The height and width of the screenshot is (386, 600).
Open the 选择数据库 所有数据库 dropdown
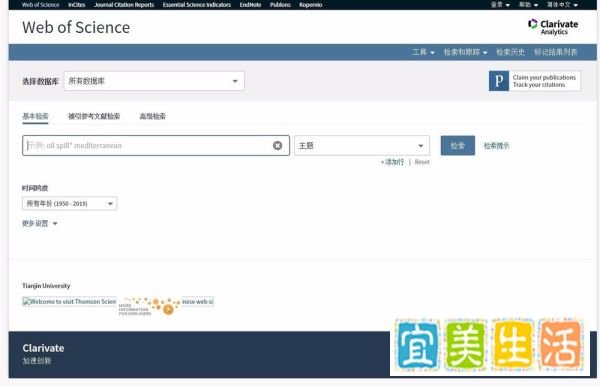154,81
